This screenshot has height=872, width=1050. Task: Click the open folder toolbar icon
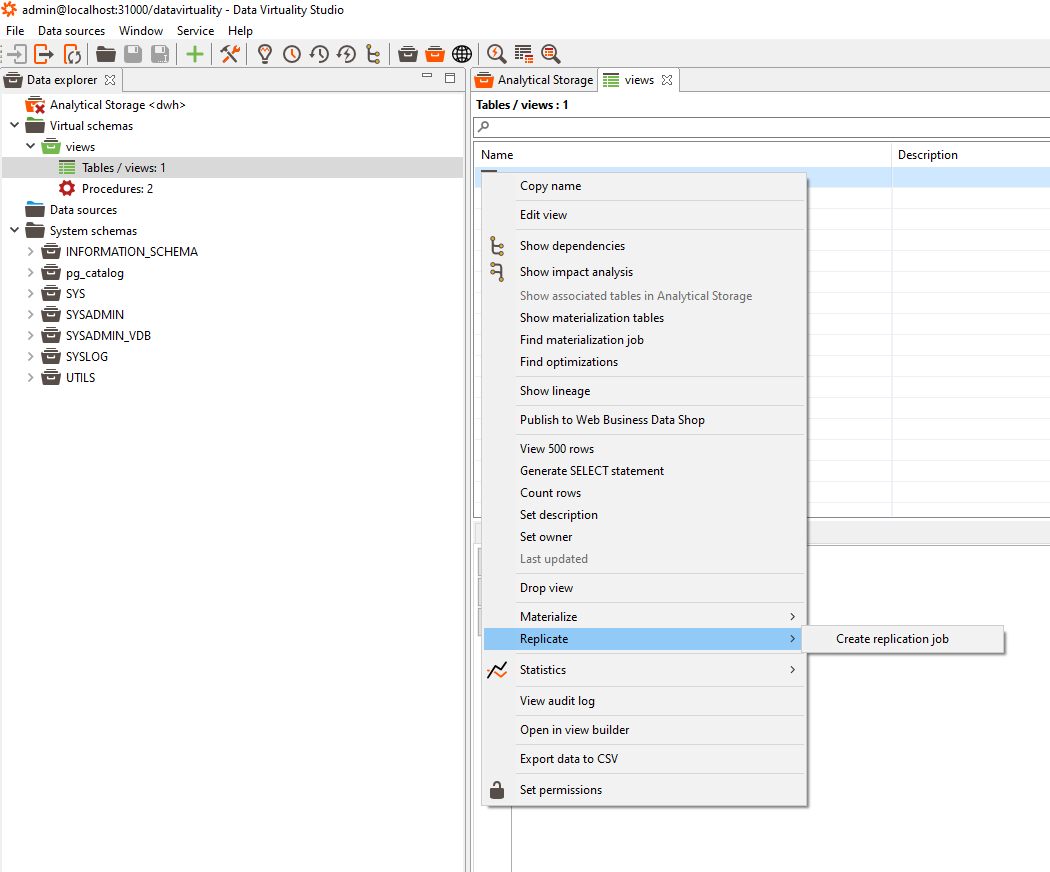pos(105,54)
